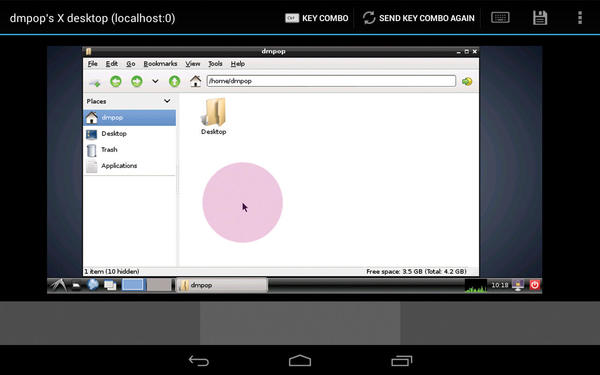Click the green forward arrow in toolbar
Screen dimensions: 600x375
[x=137, y=81]
